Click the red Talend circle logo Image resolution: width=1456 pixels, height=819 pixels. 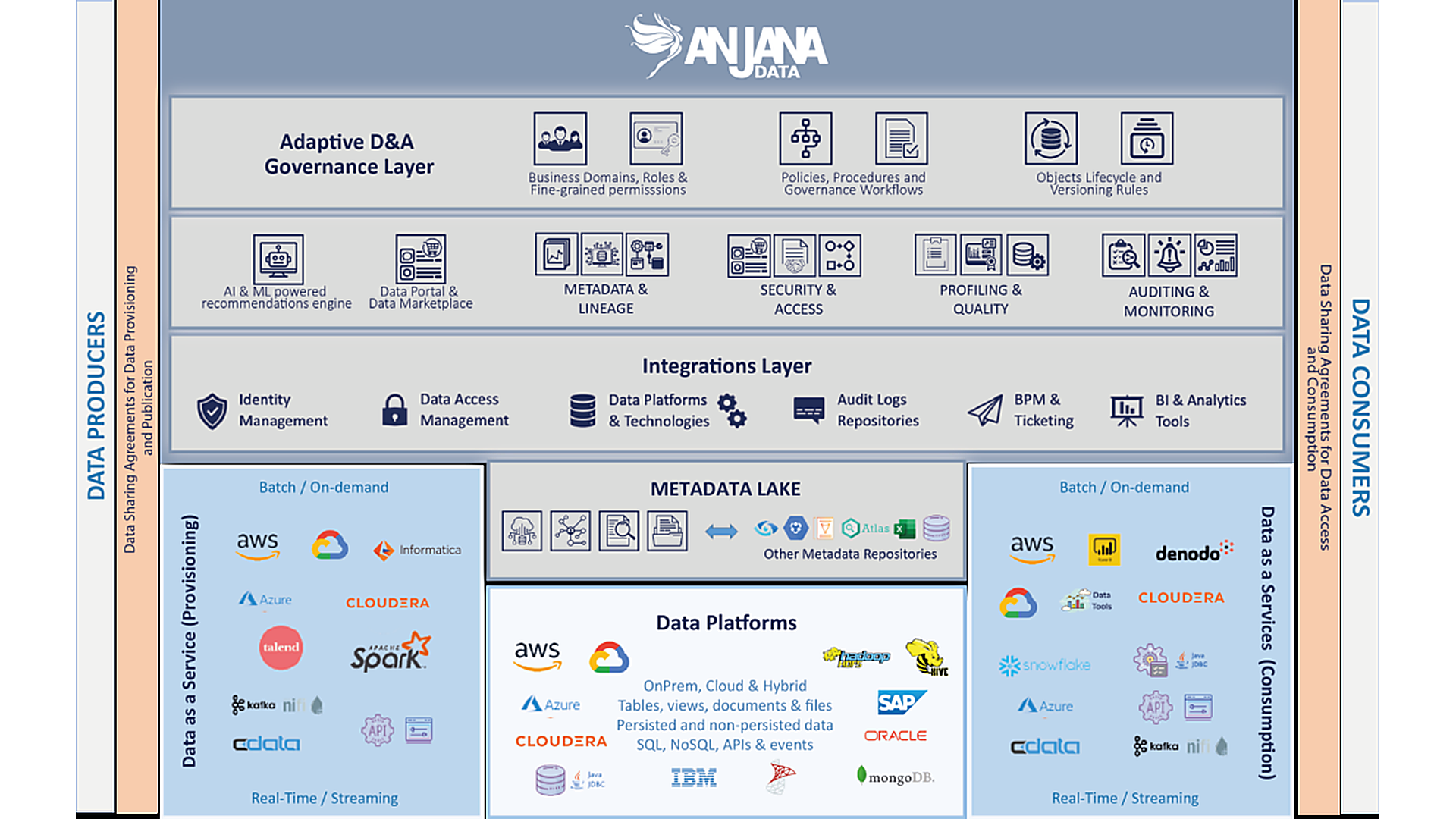click(x=281, y=647)
